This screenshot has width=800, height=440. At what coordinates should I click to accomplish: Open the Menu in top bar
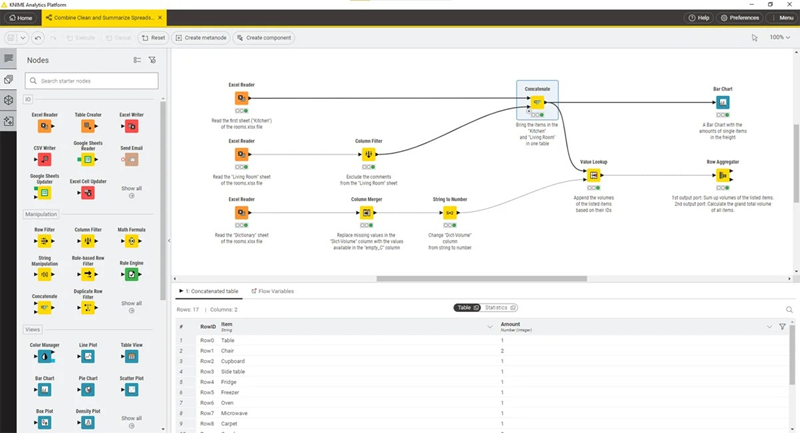(x=783, y=17)
